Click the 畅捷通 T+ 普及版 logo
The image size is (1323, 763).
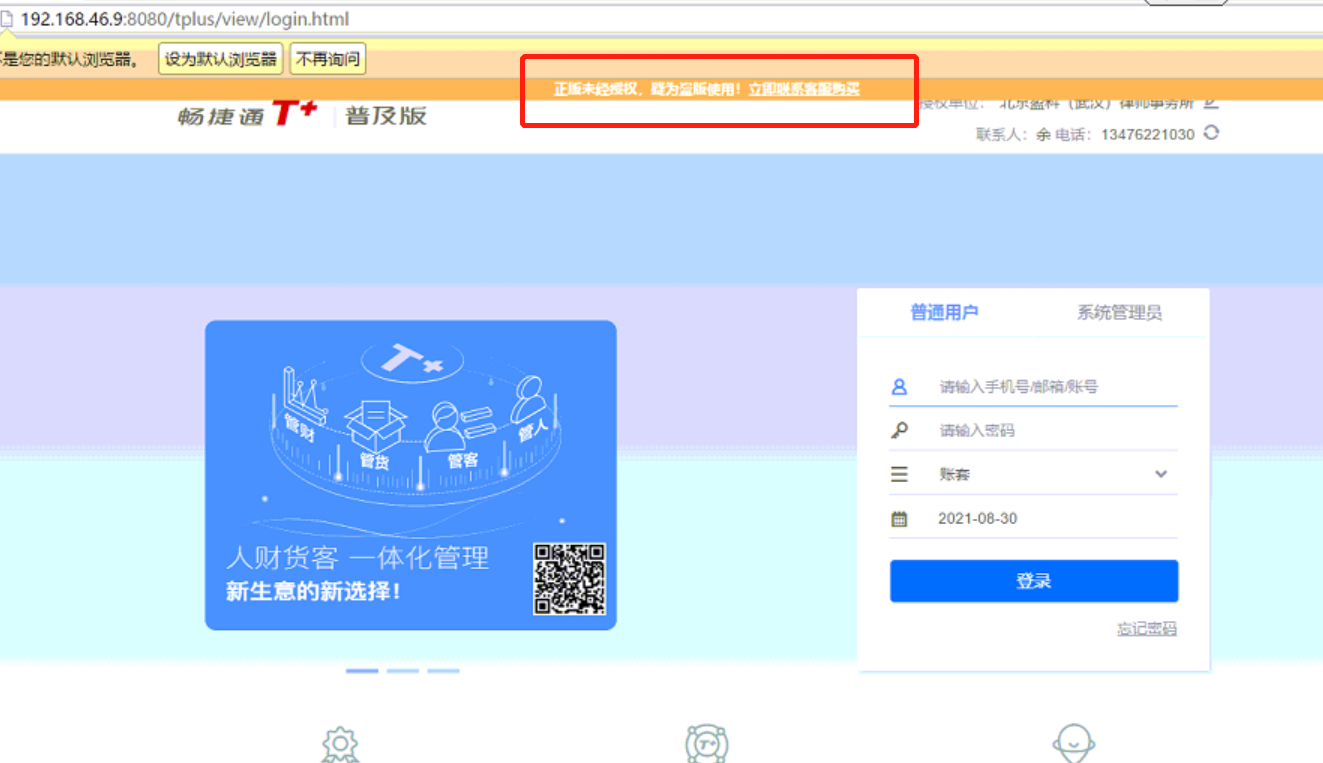[302, 115]
